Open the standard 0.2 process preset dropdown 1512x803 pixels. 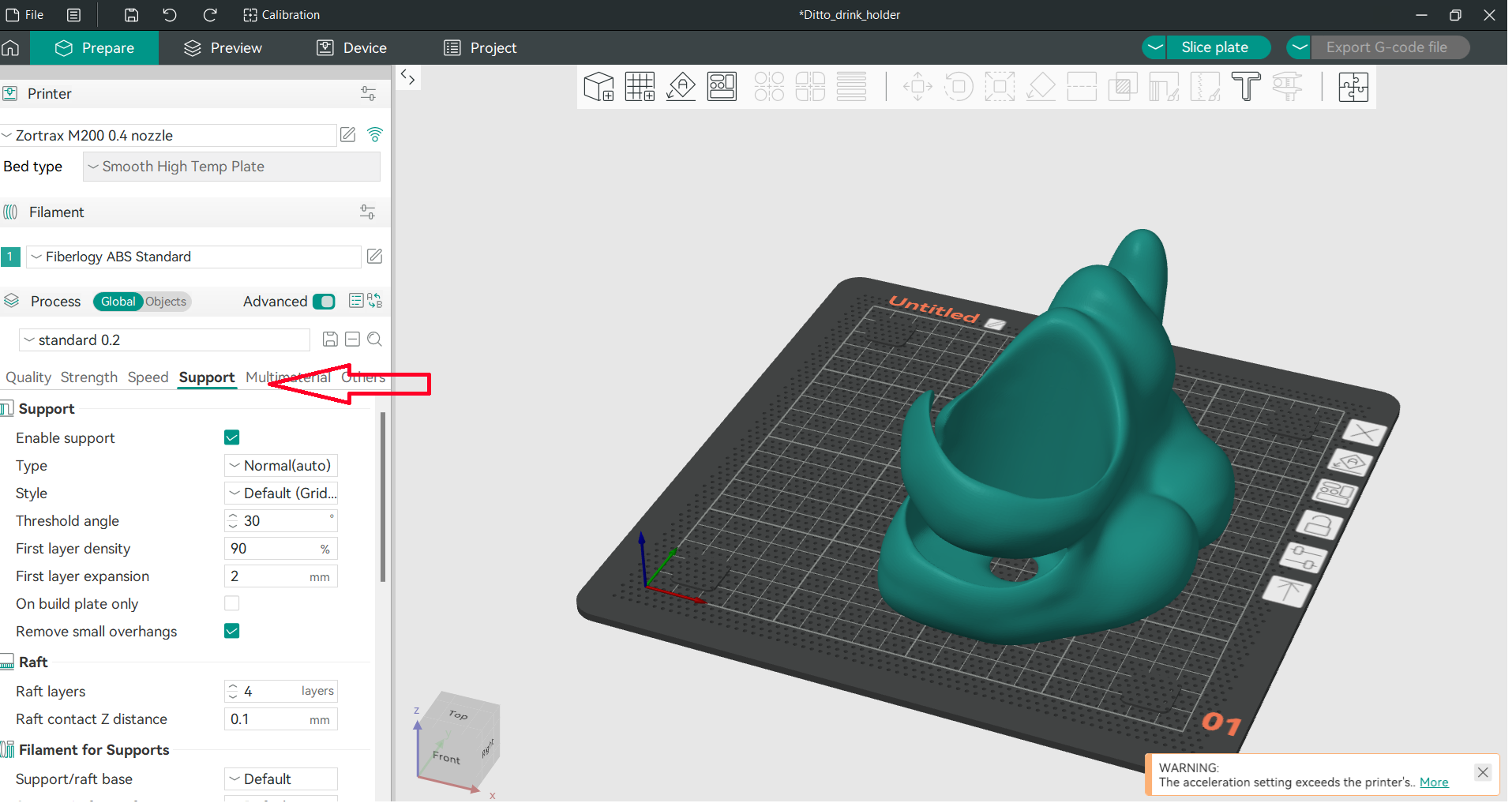point(164,340)
